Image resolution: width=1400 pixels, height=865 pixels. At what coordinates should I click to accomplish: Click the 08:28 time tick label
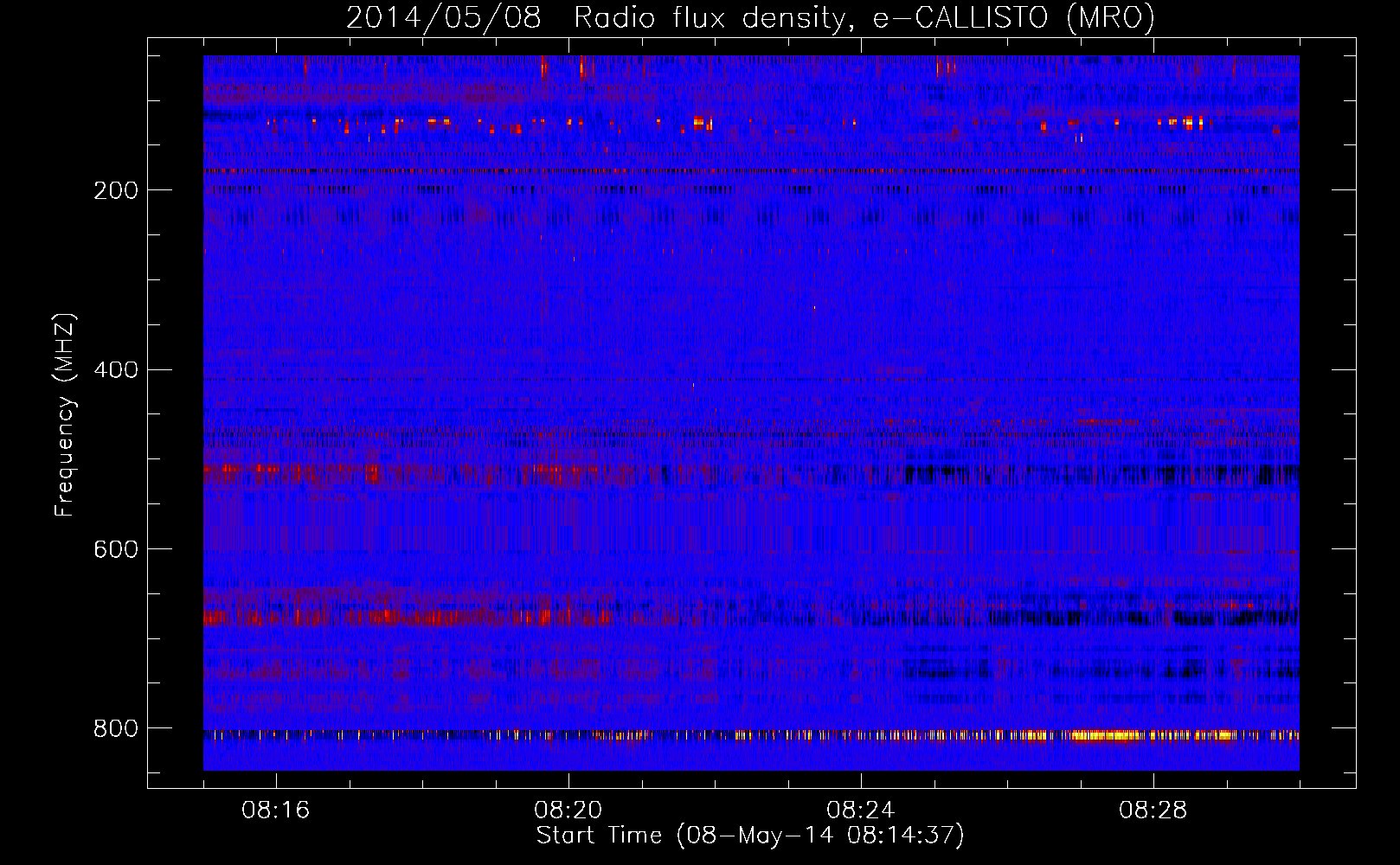click(1153, 811)
